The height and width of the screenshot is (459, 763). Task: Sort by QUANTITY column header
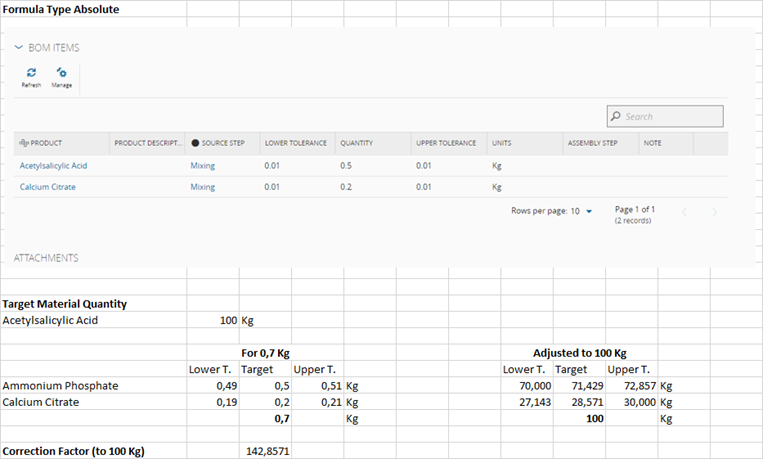click(373, 143)
